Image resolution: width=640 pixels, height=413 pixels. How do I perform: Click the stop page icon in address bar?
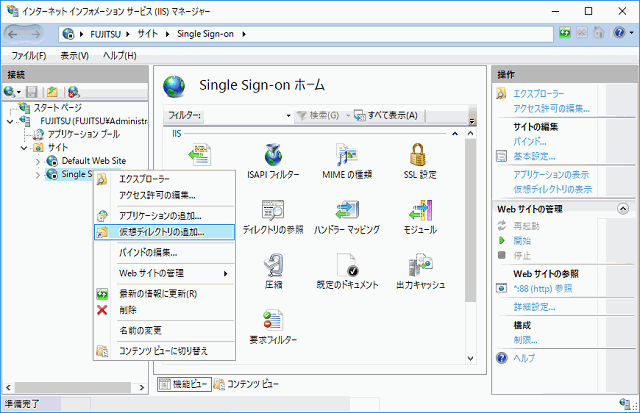pyautogui.click(x=582, y=33)
